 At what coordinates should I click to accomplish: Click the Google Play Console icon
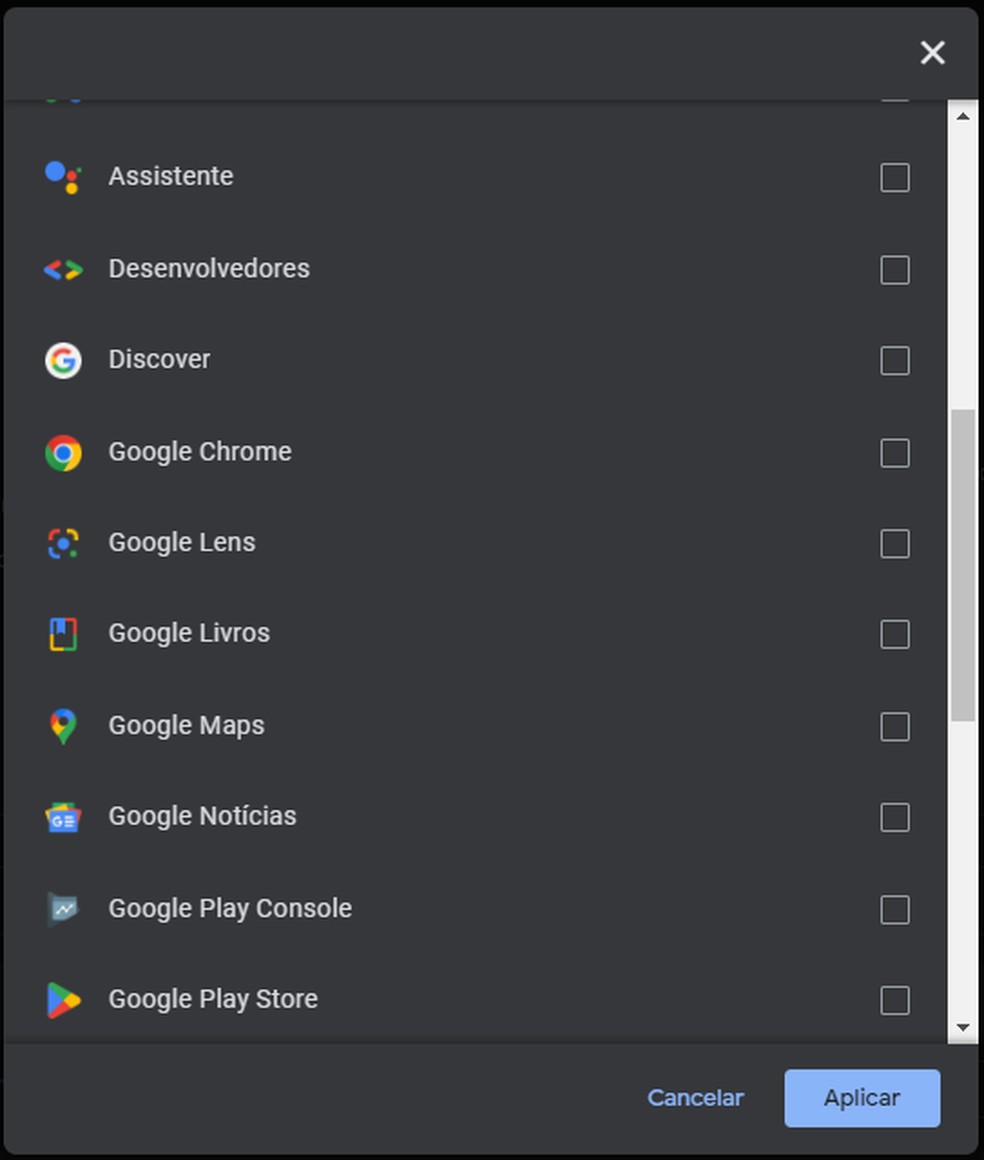coord(63,909)
